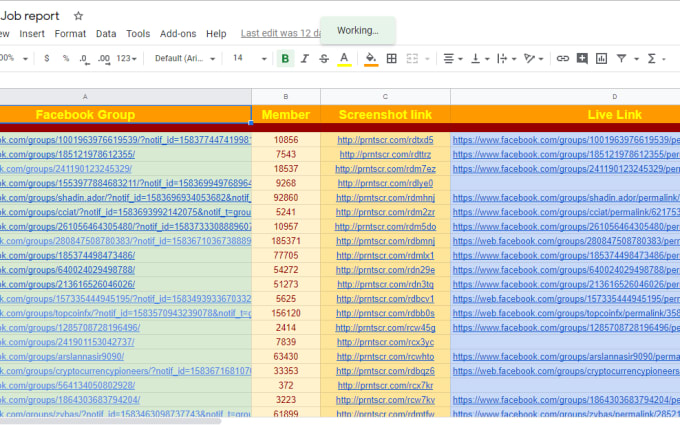The height and width of the screenshot is (425, 680).
Task: Select column B header
Action: pyautogui.click(x=286, y=97)
